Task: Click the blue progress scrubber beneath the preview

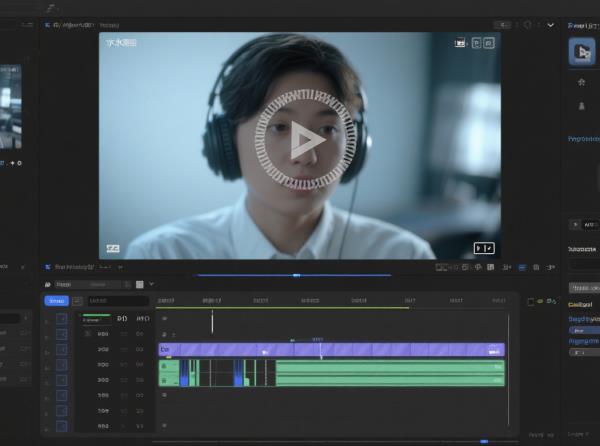Action: point(296,275)
